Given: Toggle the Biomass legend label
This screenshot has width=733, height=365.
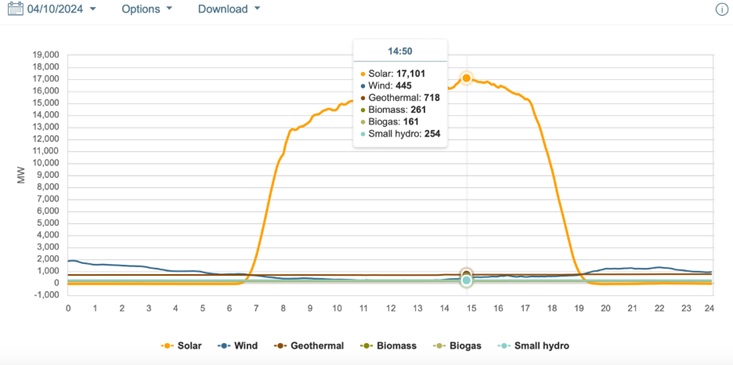Looking at the screenshot, I should coord(396,346).
